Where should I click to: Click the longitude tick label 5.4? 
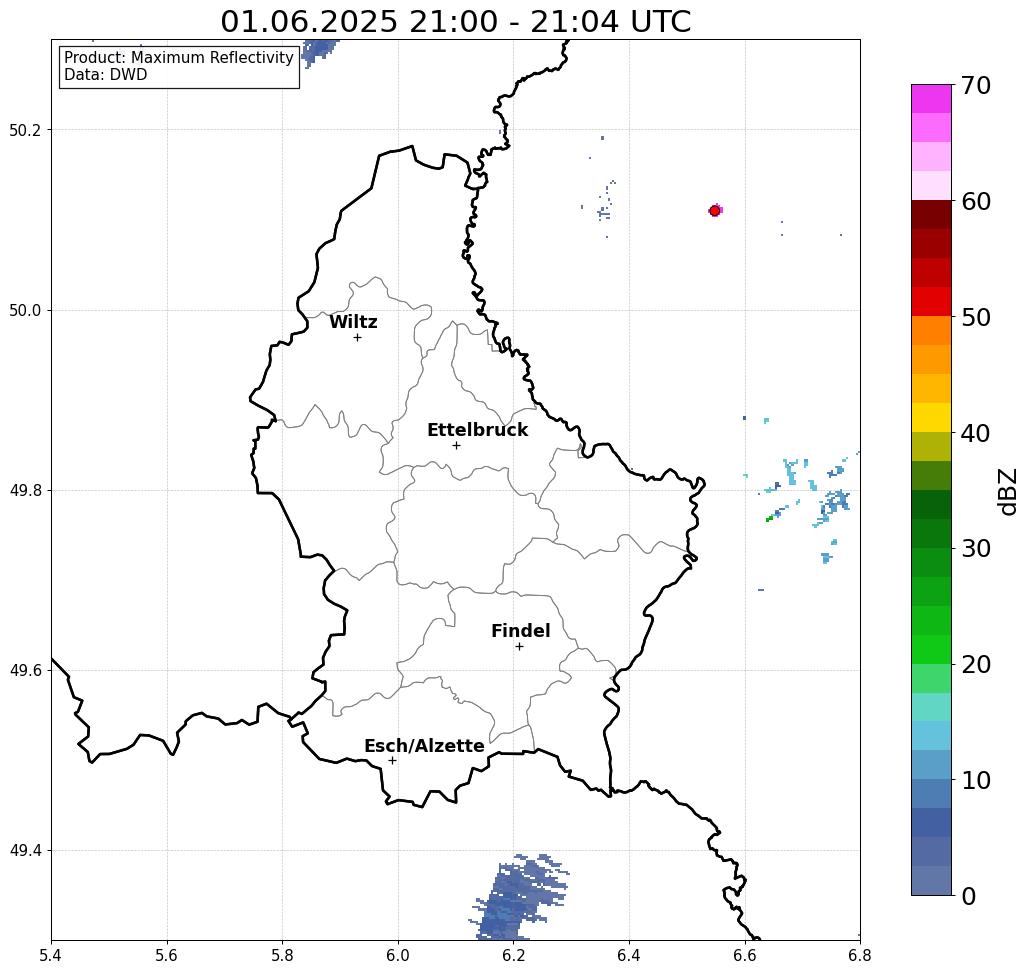click(x=51, y=956)
